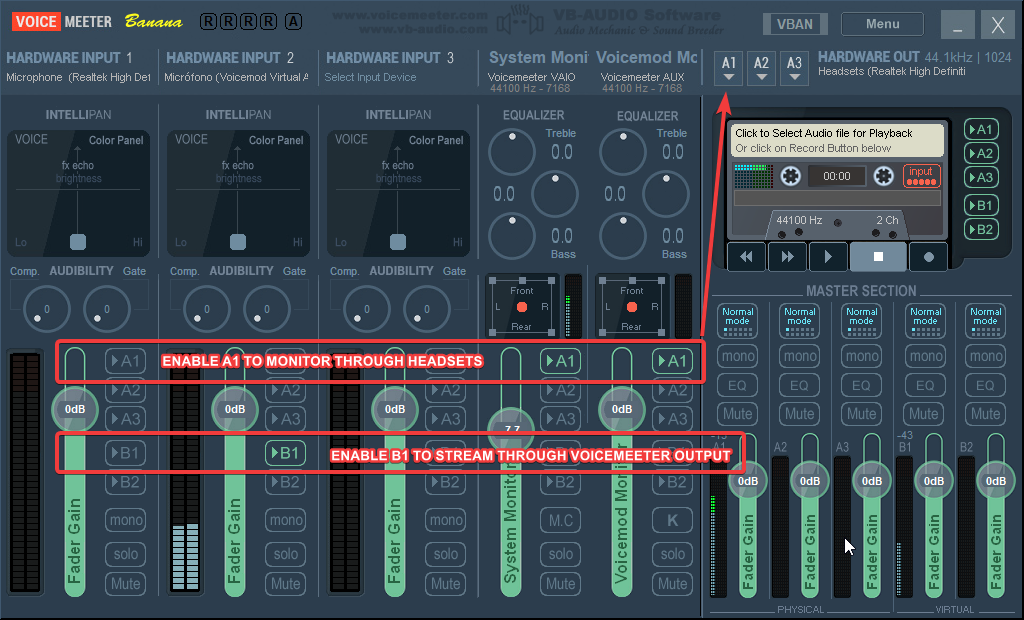Disable B1 routing on Hardware Input 2 strip
This screenshot has width=1024, height=620.
285,453
